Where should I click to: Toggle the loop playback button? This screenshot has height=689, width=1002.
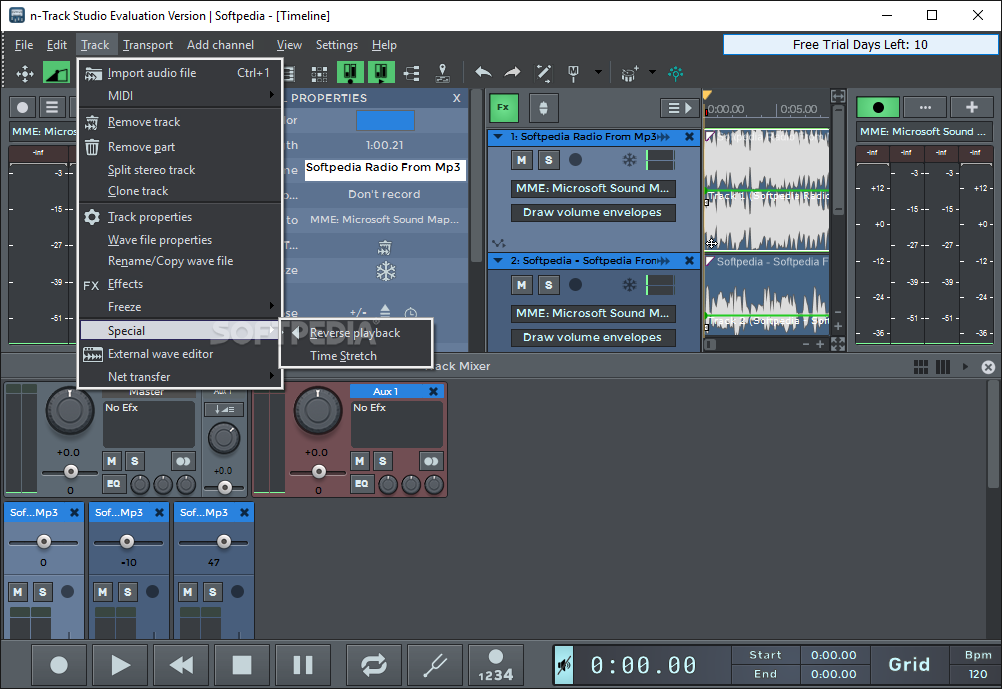point(374,665)
